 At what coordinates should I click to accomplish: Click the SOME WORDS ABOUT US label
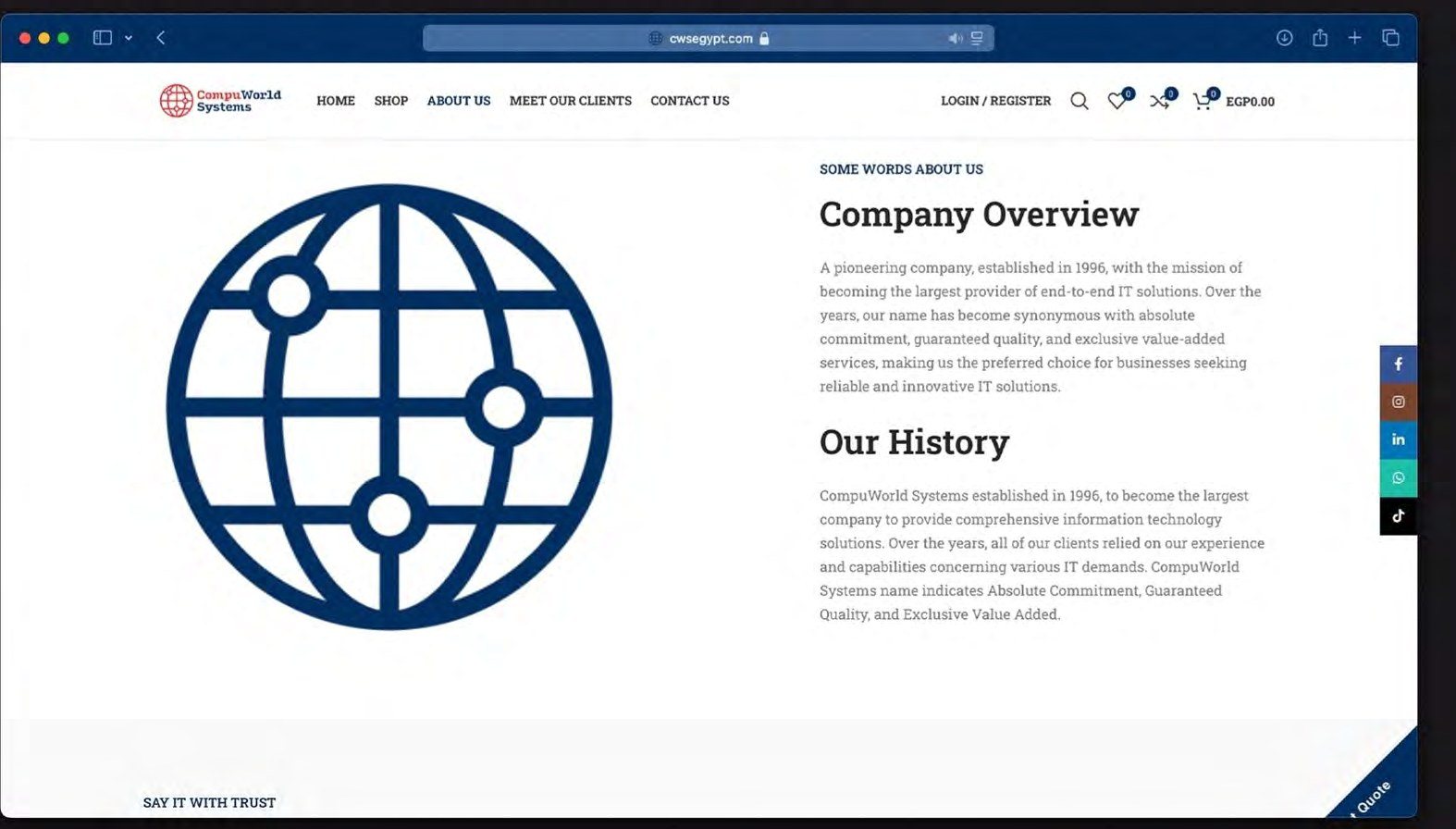pyautogui.click(x=901, y=169)
